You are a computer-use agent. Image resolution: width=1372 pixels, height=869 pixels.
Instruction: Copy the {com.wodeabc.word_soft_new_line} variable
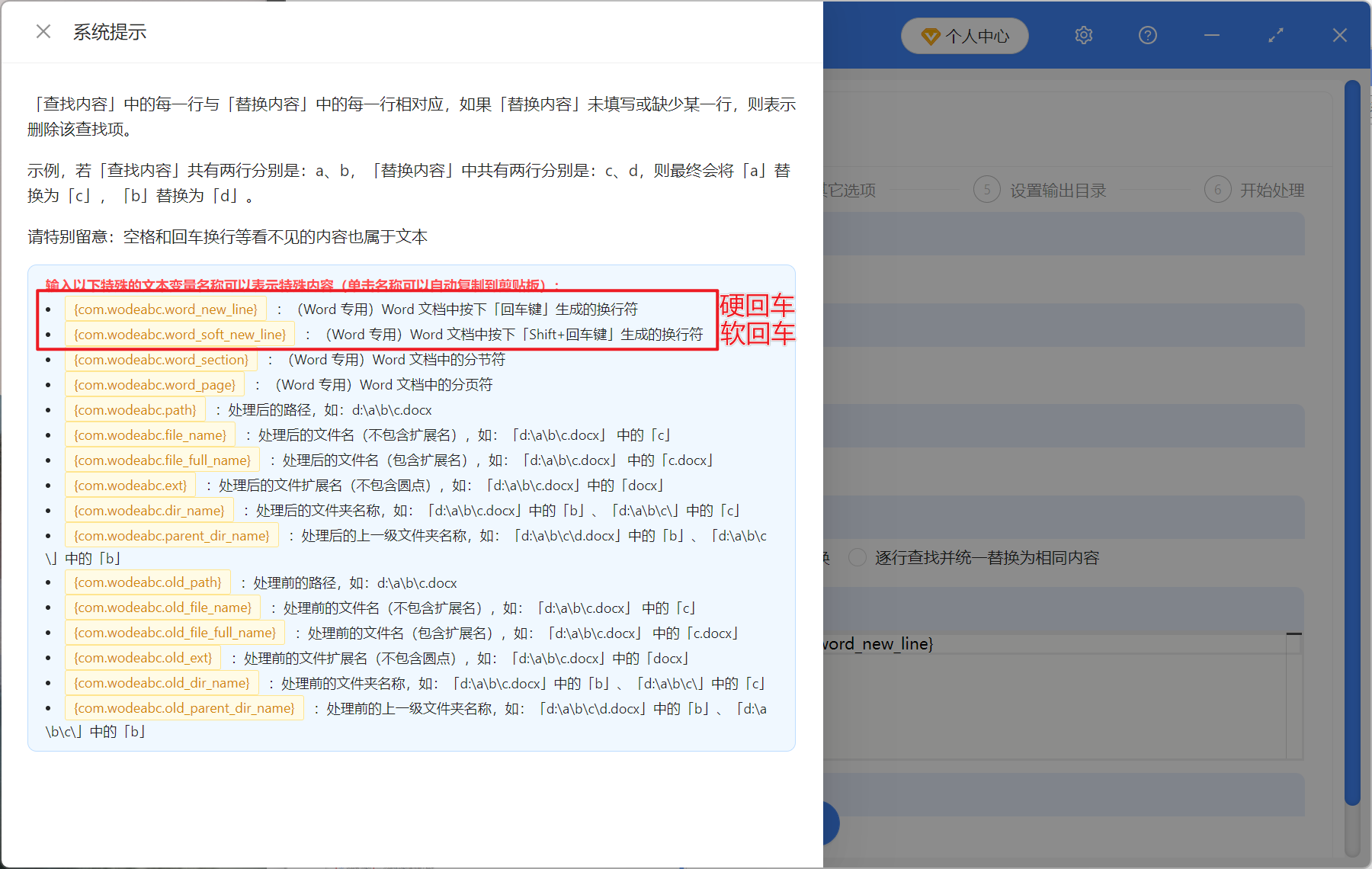179,334
